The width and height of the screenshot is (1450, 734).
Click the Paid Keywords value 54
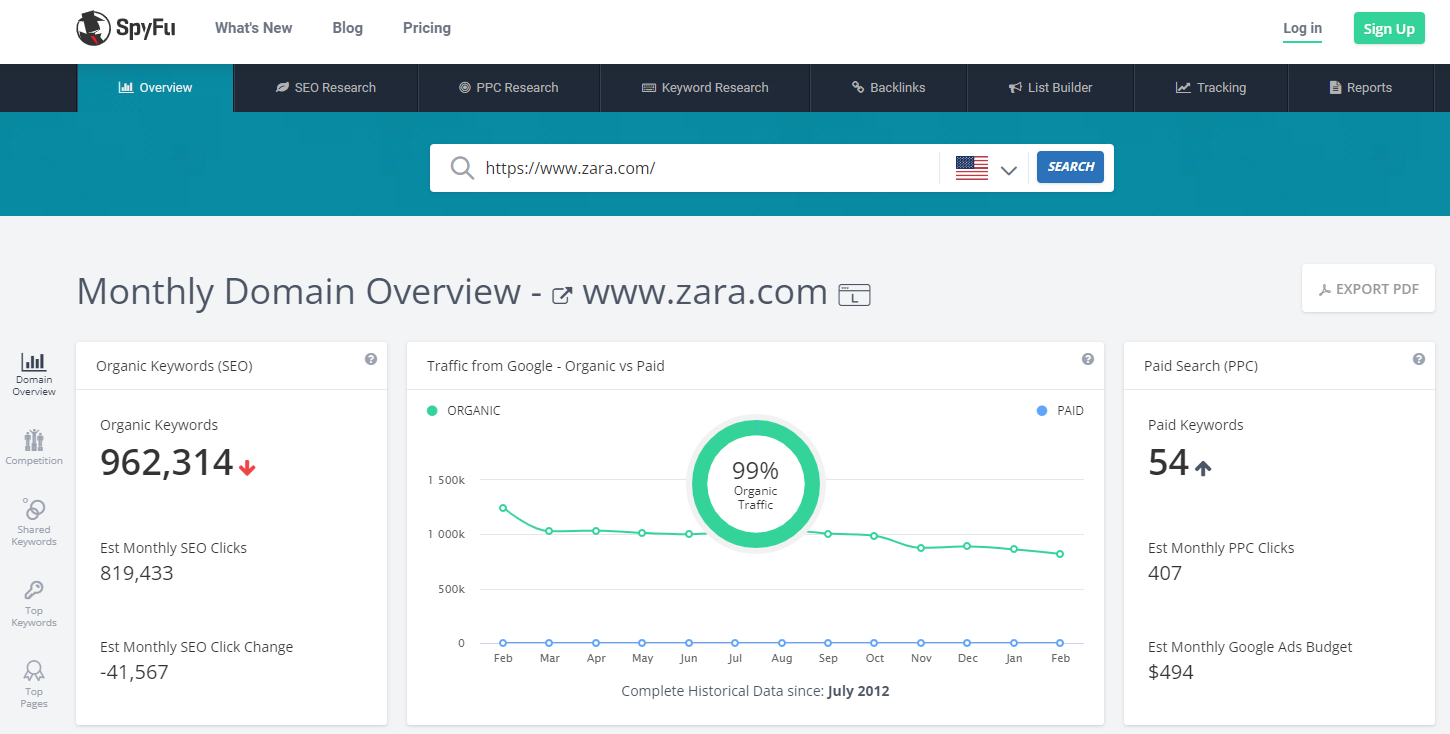coord(1168,463)
